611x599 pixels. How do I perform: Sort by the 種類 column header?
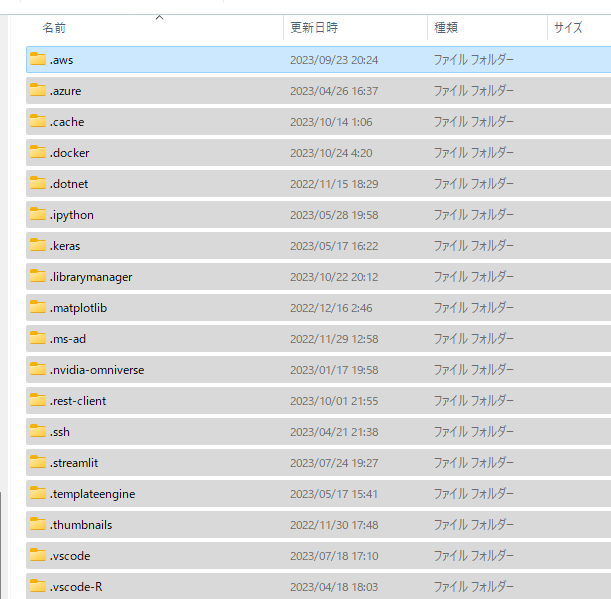446,28
